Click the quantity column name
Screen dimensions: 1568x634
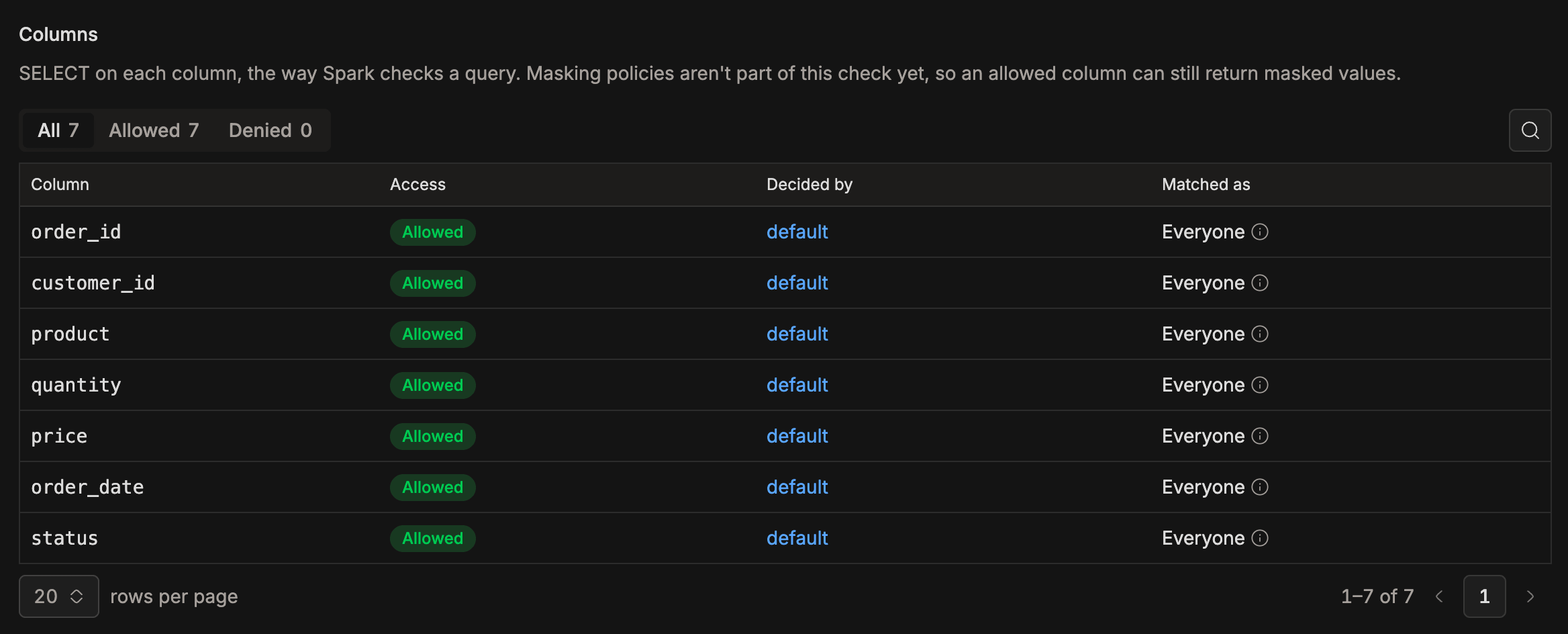tap(76, 386)
